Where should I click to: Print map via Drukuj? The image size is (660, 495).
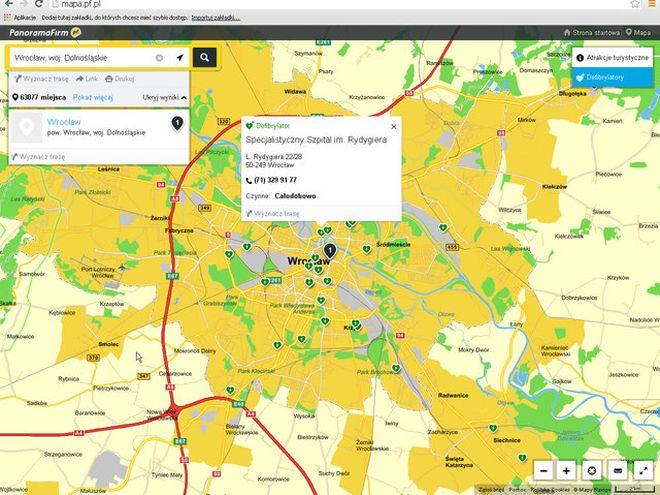pyautogui.click(x=120, y=79)
